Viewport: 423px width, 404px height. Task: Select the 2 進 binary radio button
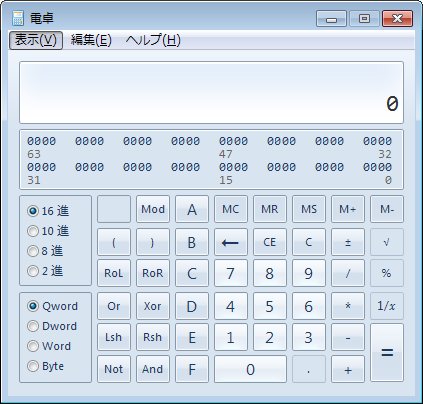[x=45, y=271]
